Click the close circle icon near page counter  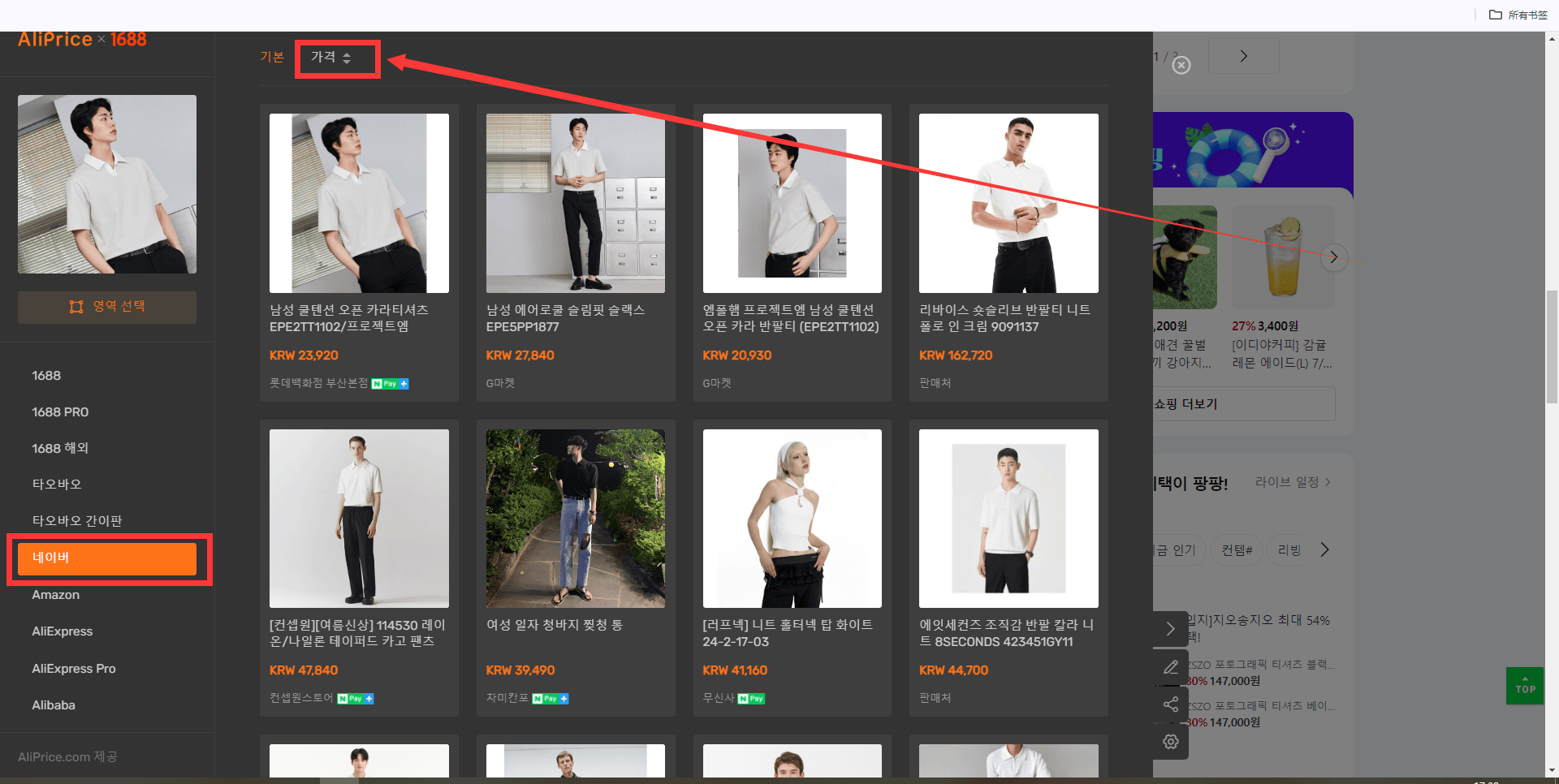(1182, 65)
